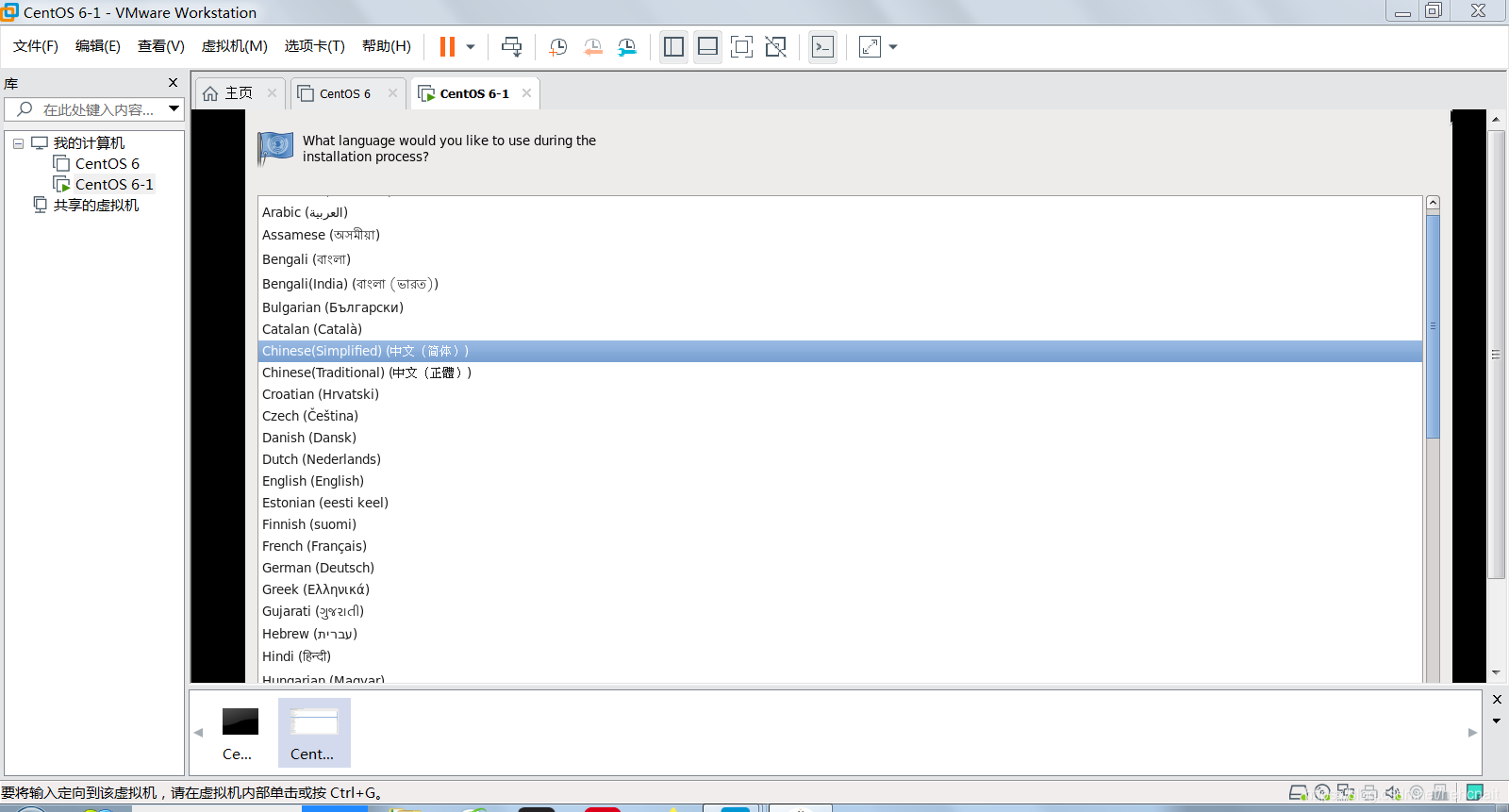Open the 编辑(E) menu
This screenshot has height=812, width=1509.
[x=98, y=46]
